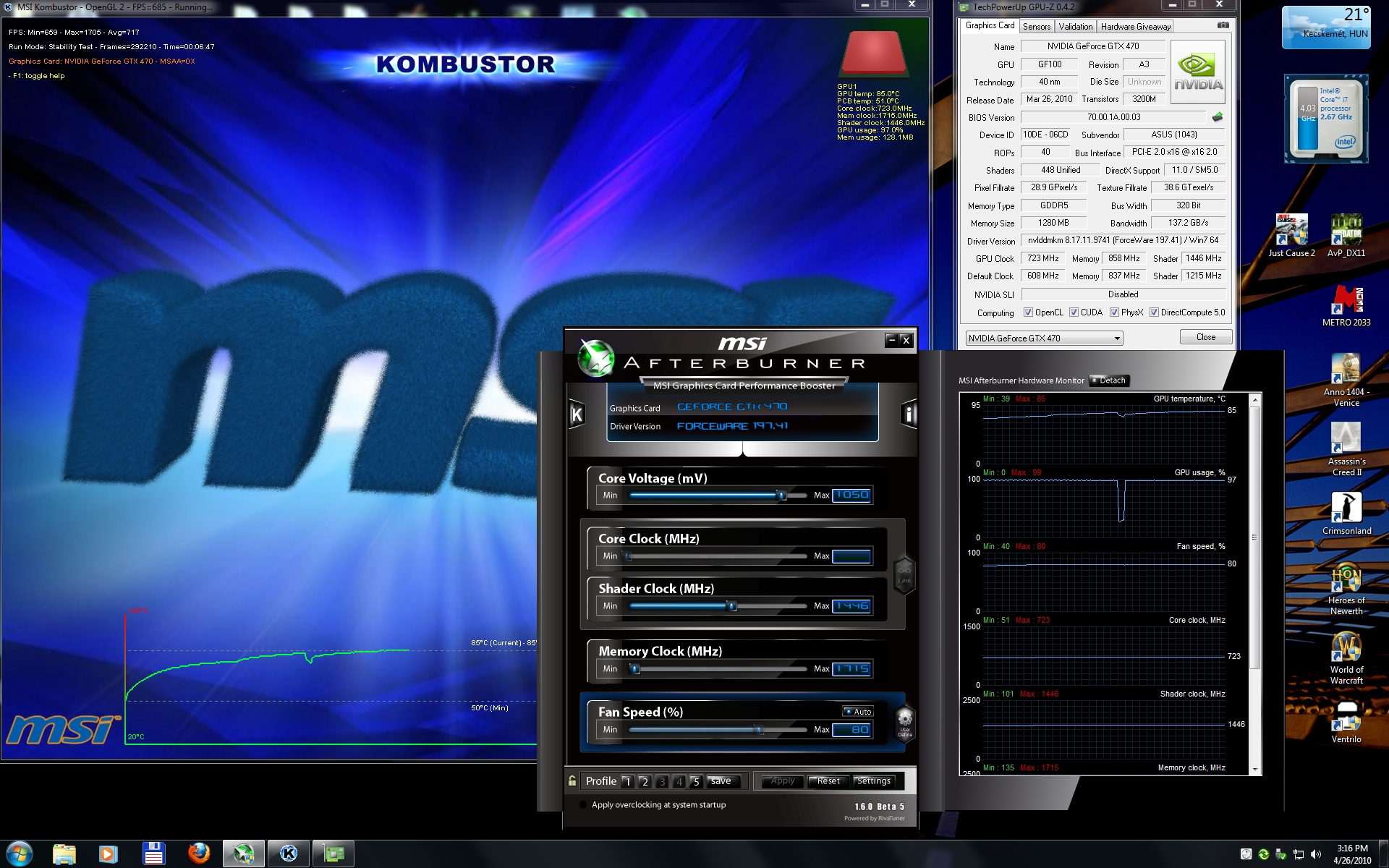Click the Reset button in Afterburner
This screenshot has height=868, width=1389.
(828, 780)
